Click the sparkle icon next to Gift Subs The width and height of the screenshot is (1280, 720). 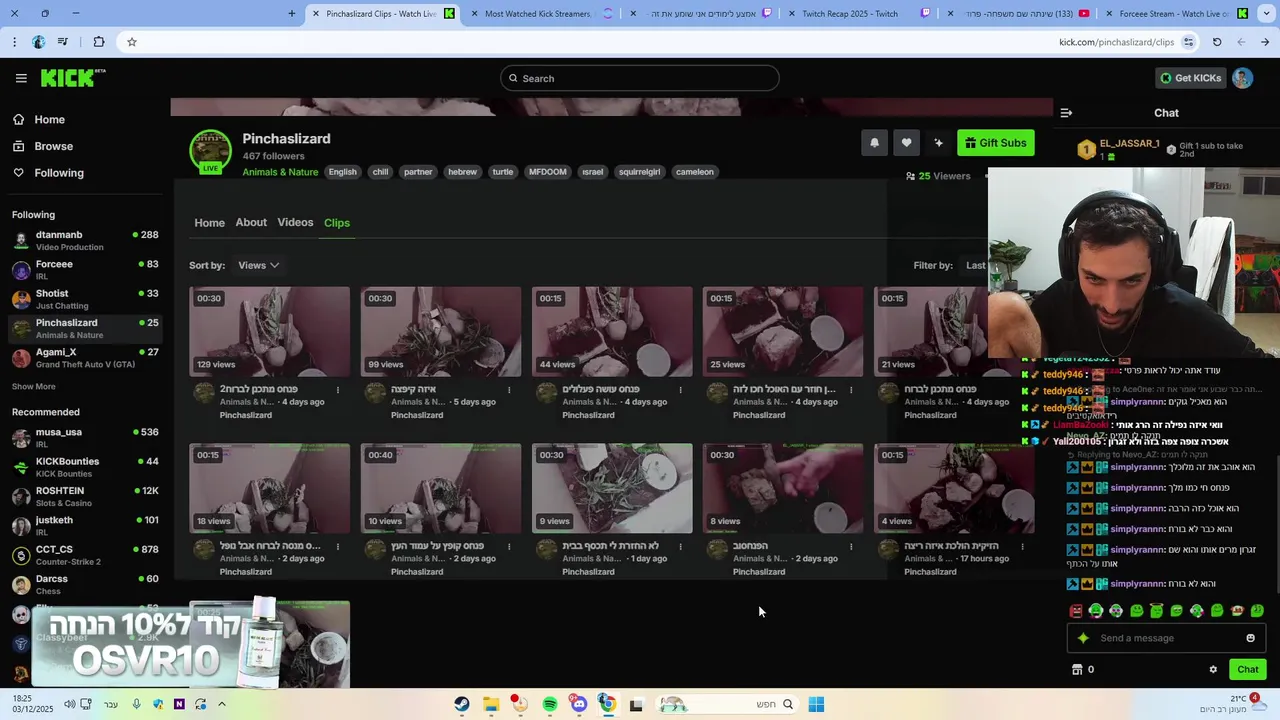938,143
